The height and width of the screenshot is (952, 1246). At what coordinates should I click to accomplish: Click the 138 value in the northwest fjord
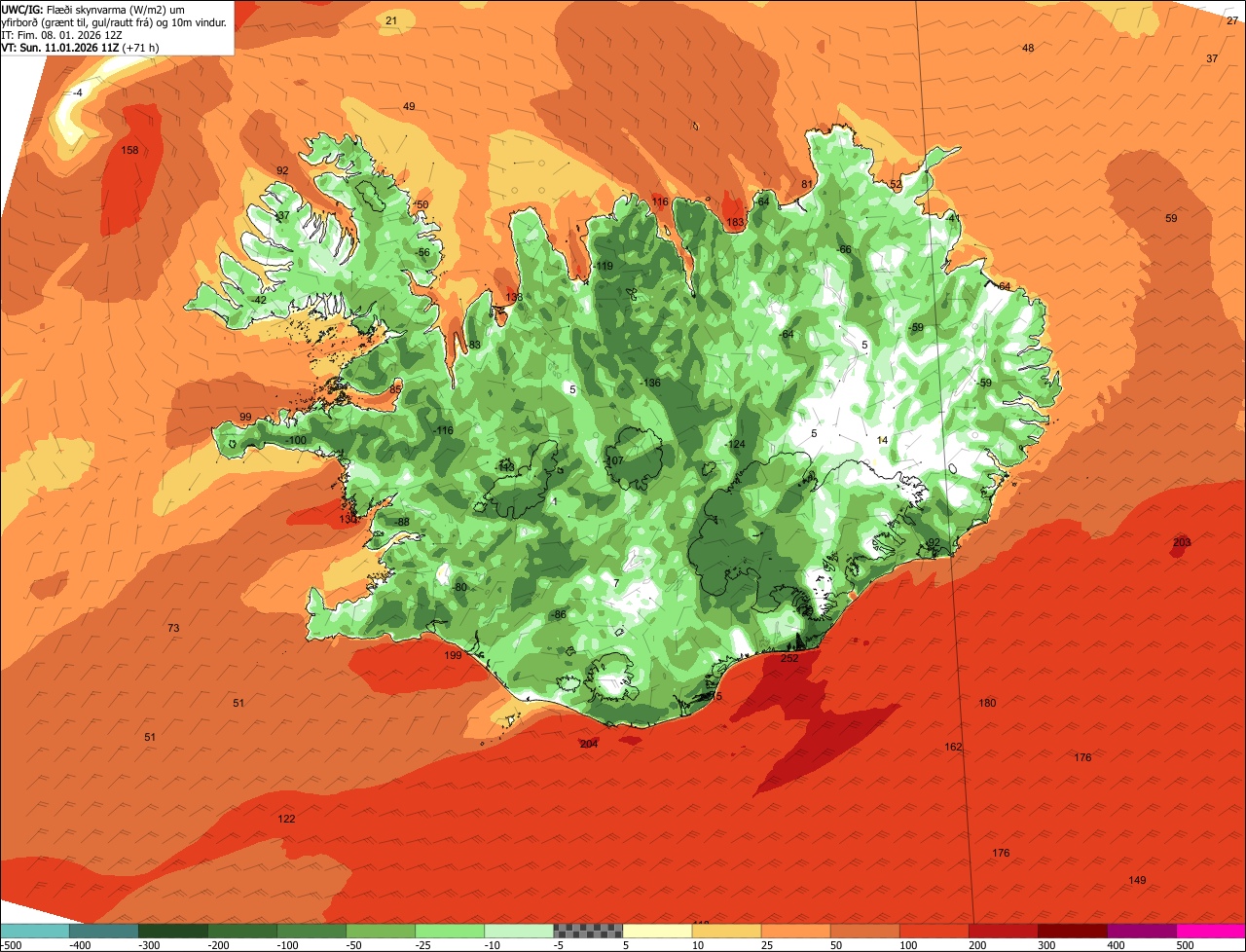click(x=514, y=298)
